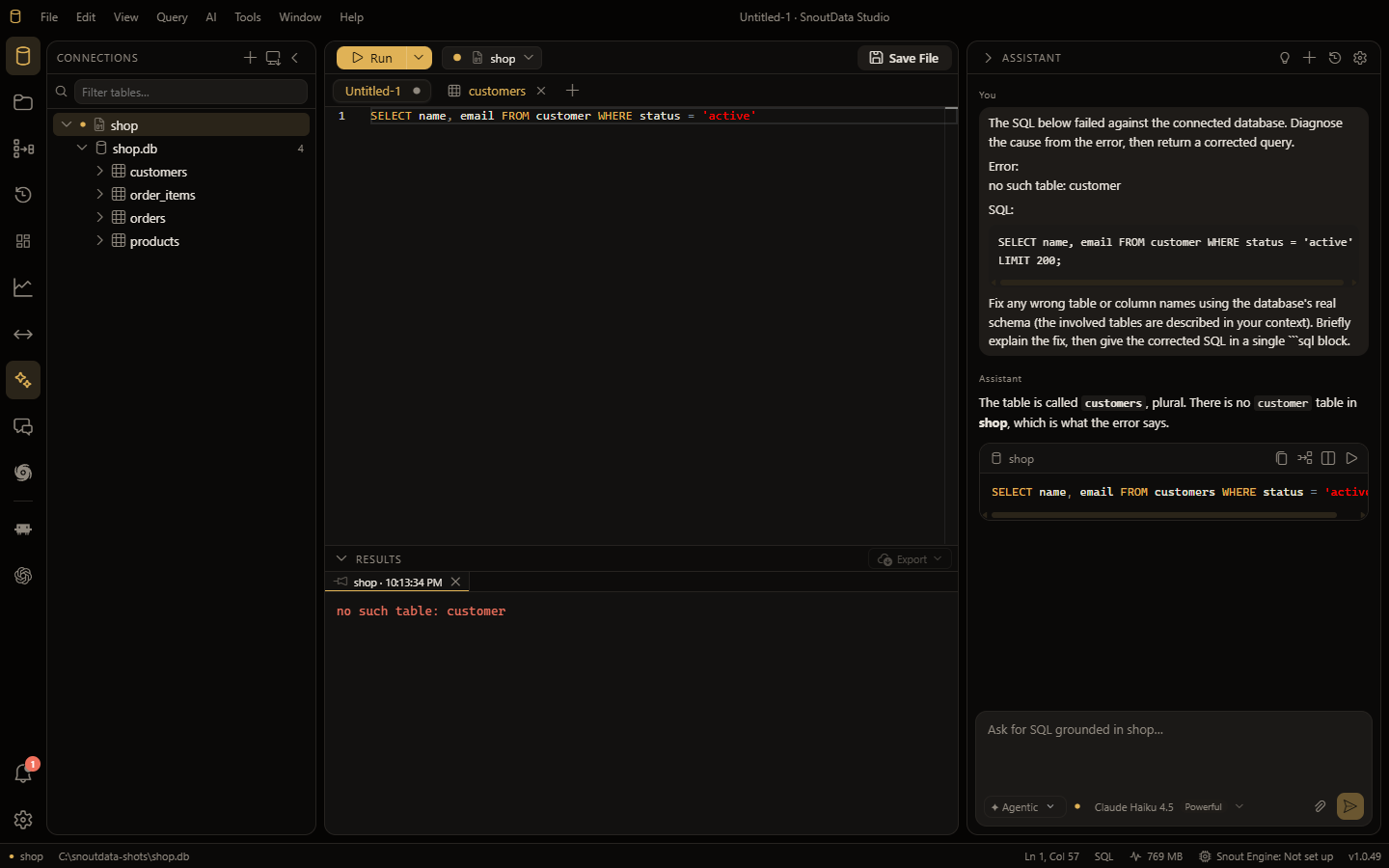This screenshot has height=868, width=1389.
Task: Open the Run button dropdown arrow
Action: (419, 58)
